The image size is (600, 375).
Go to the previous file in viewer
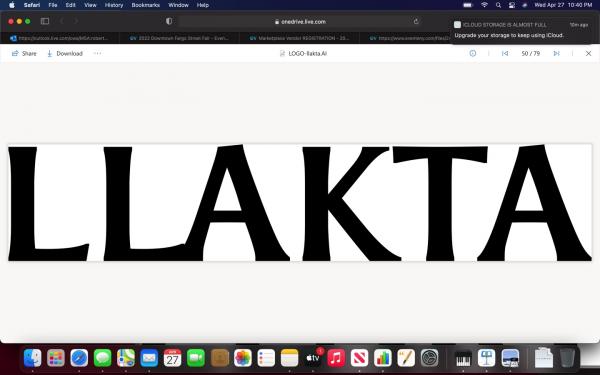tap(505, 53)
